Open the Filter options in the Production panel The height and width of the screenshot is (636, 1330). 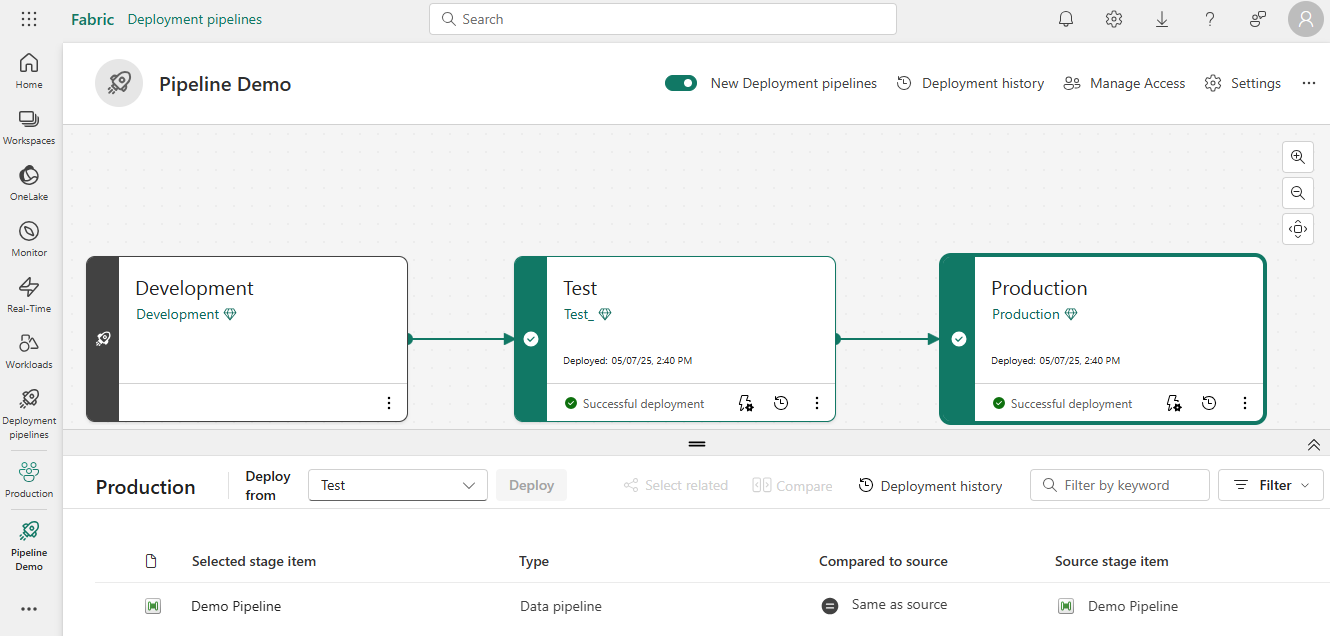[x=1270, y=485]
